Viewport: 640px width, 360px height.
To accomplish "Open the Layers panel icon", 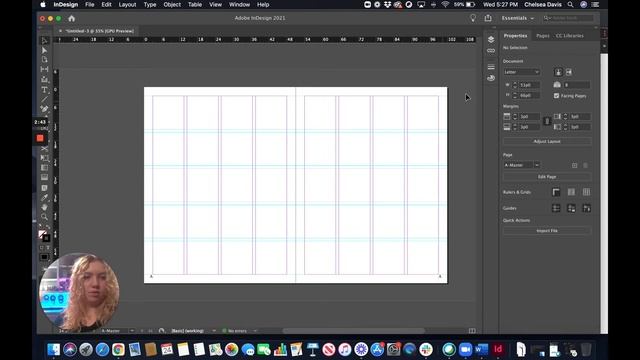I will click(x=491, y=39).
